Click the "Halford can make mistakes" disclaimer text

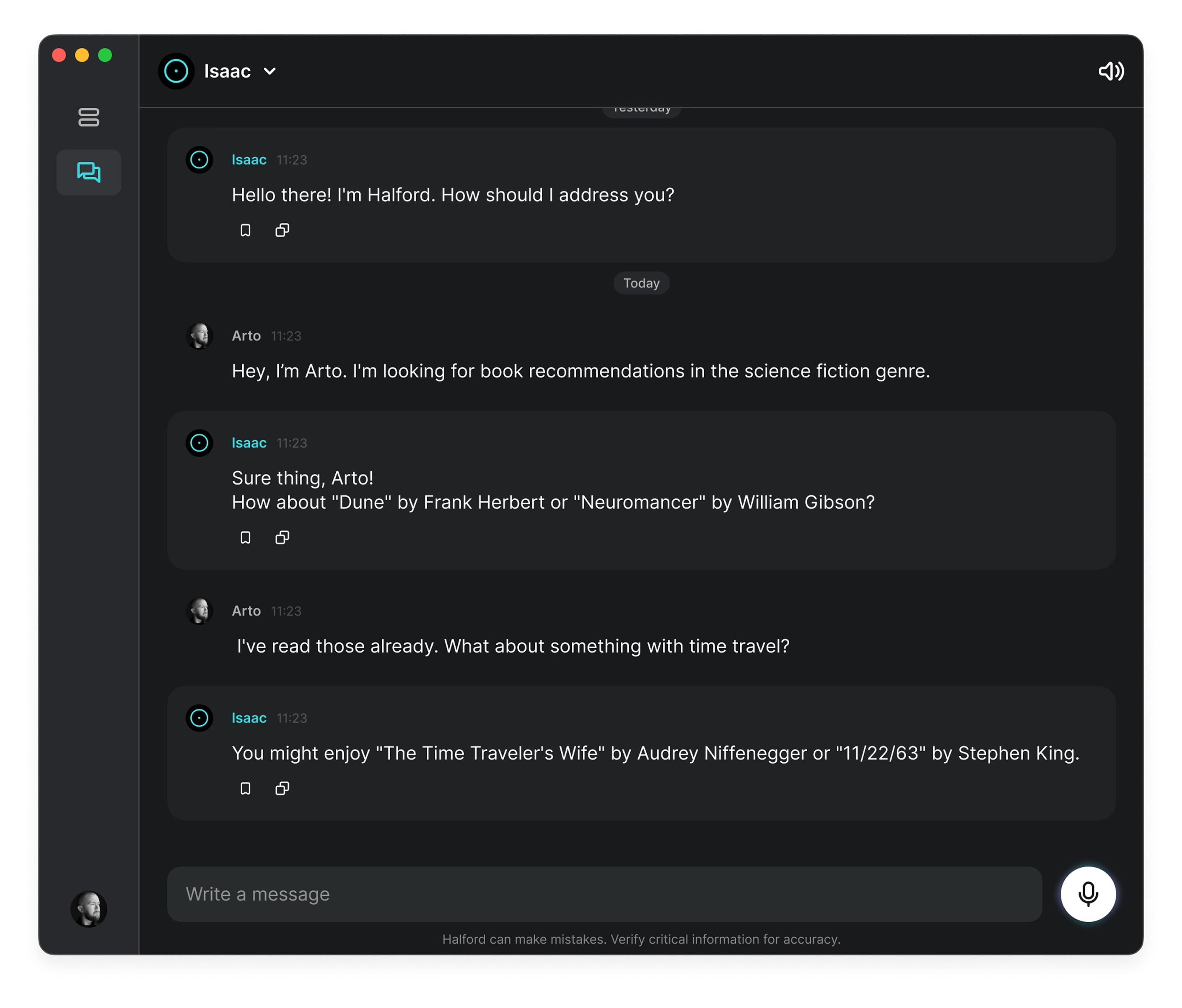[641, 939]
